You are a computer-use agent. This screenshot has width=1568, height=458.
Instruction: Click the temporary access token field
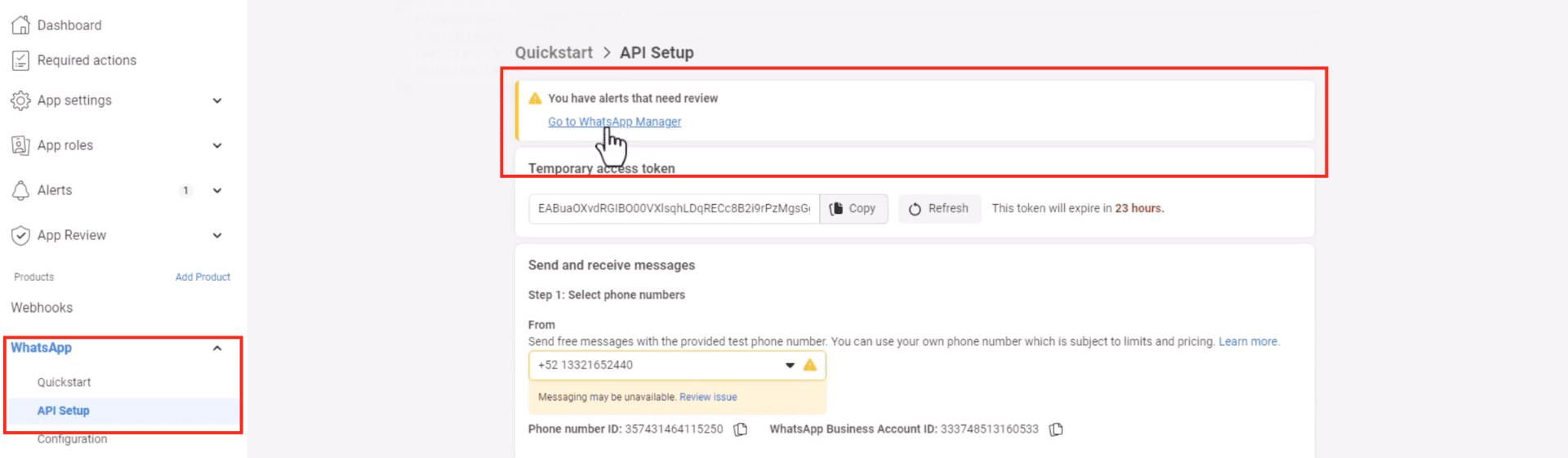click(674, 209)
